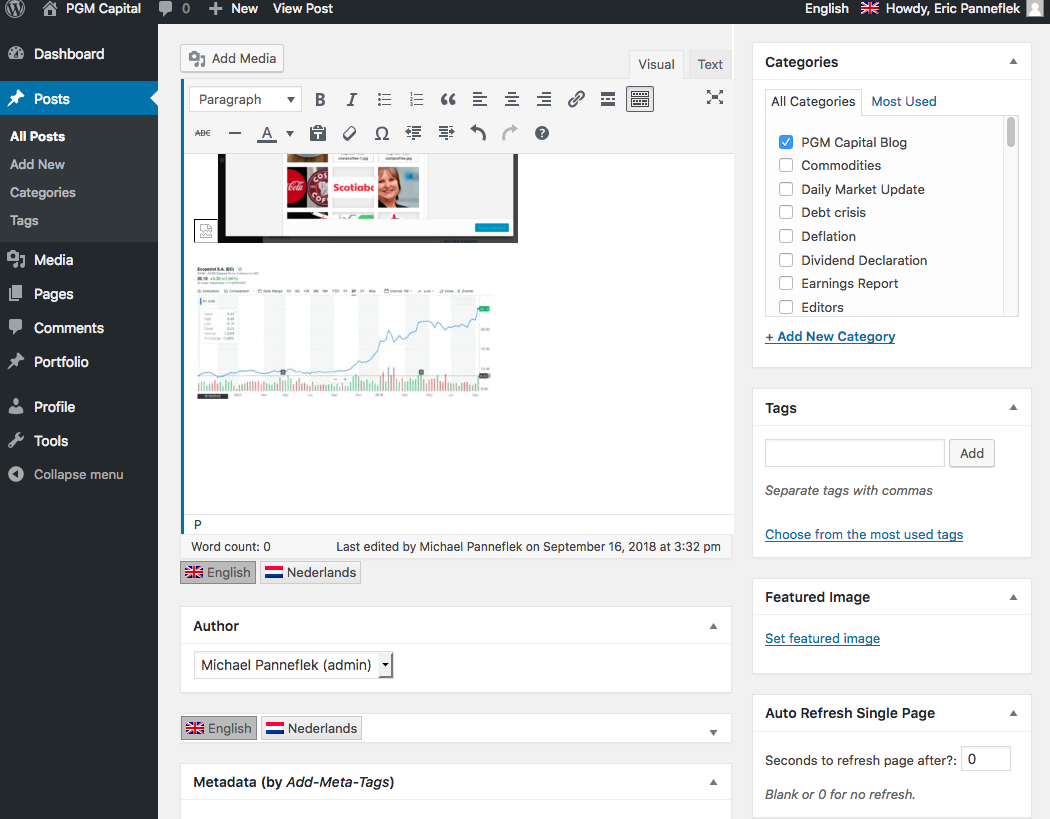Viewport: 1050px width, 819px height.
Task: Uncheck the PGM Capital Blog category
Action: click(786, 142)
